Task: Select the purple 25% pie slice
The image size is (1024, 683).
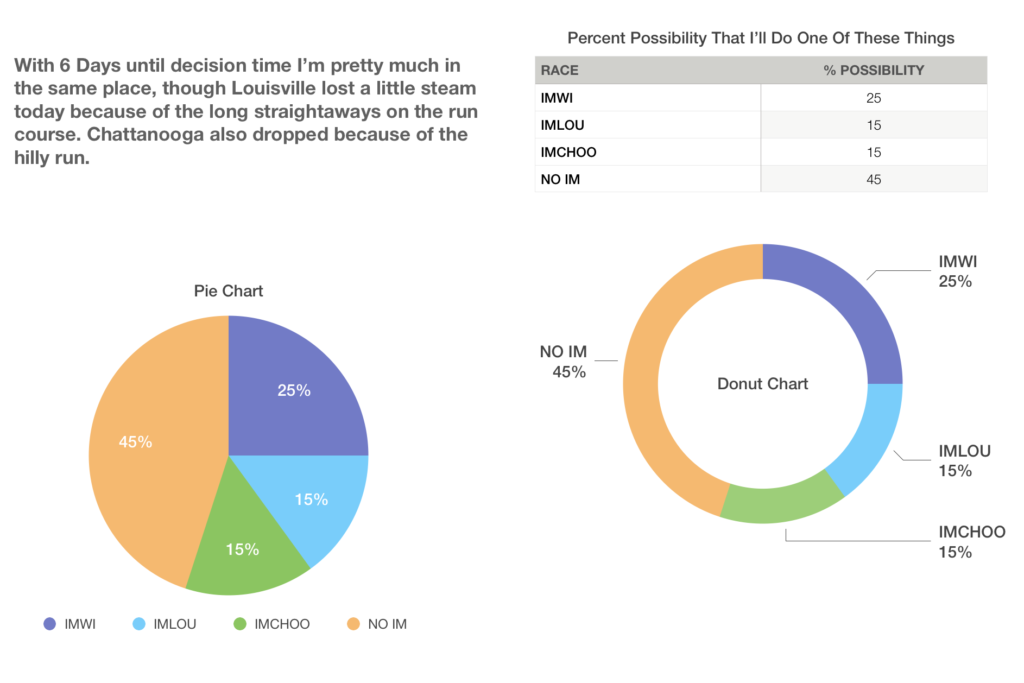Action: click(295, 390)
